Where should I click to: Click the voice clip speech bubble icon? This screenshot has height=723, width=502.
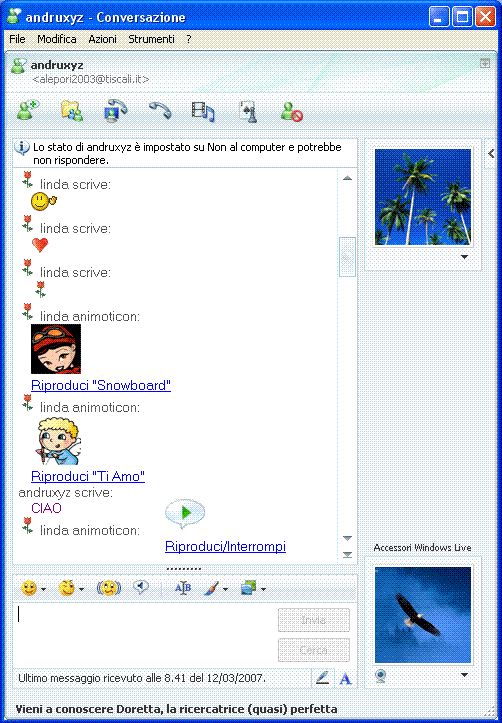click(x=141, y=587)
